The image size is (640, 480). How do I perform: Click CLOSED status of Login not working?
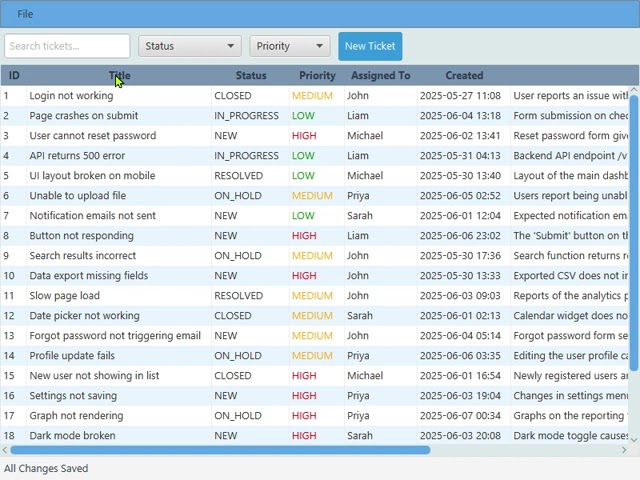coord(233,96)
